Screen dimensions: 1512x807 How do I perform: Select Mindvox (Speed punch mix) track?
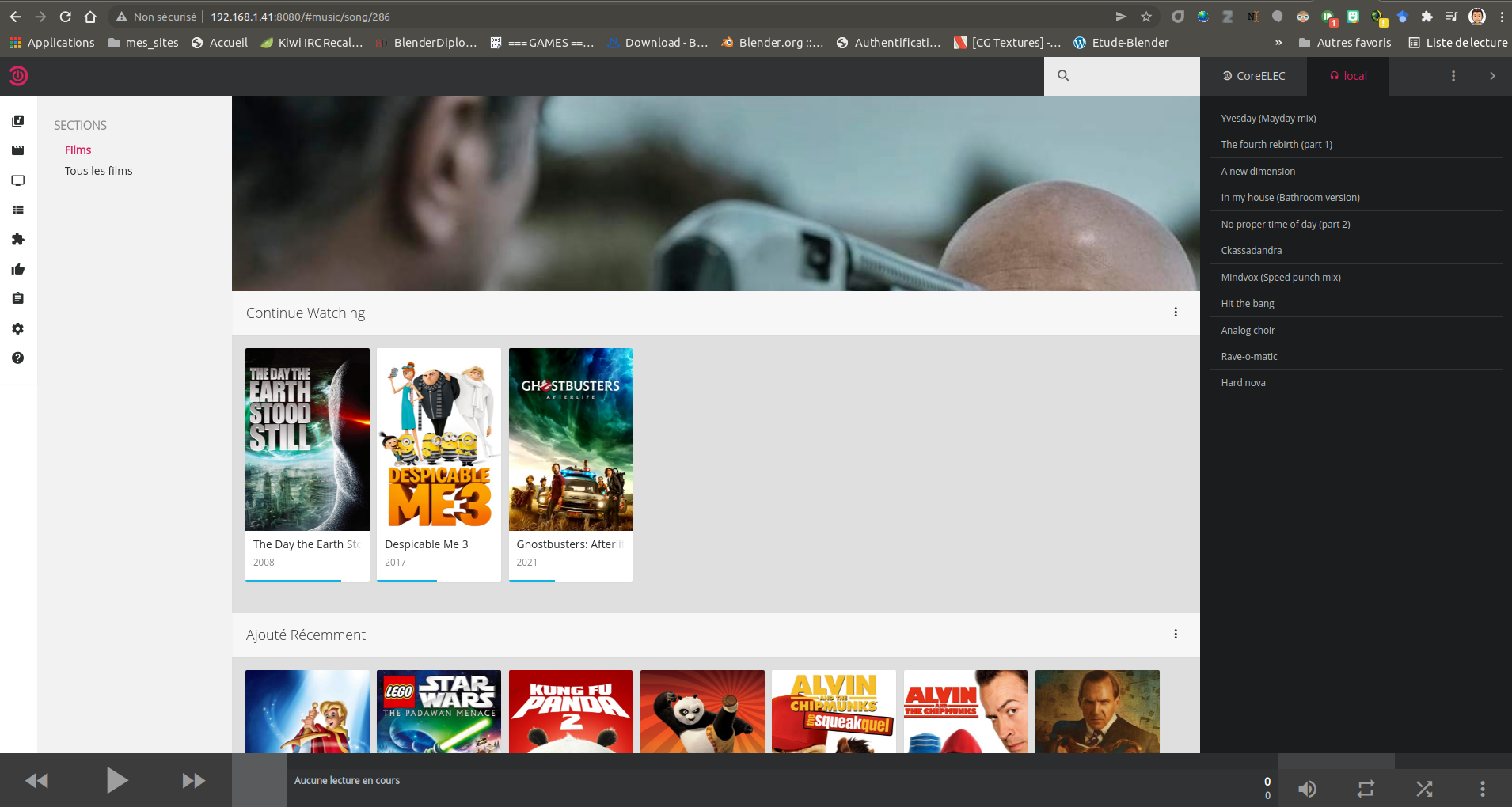pyautogui.click(x=1356, y=277)
